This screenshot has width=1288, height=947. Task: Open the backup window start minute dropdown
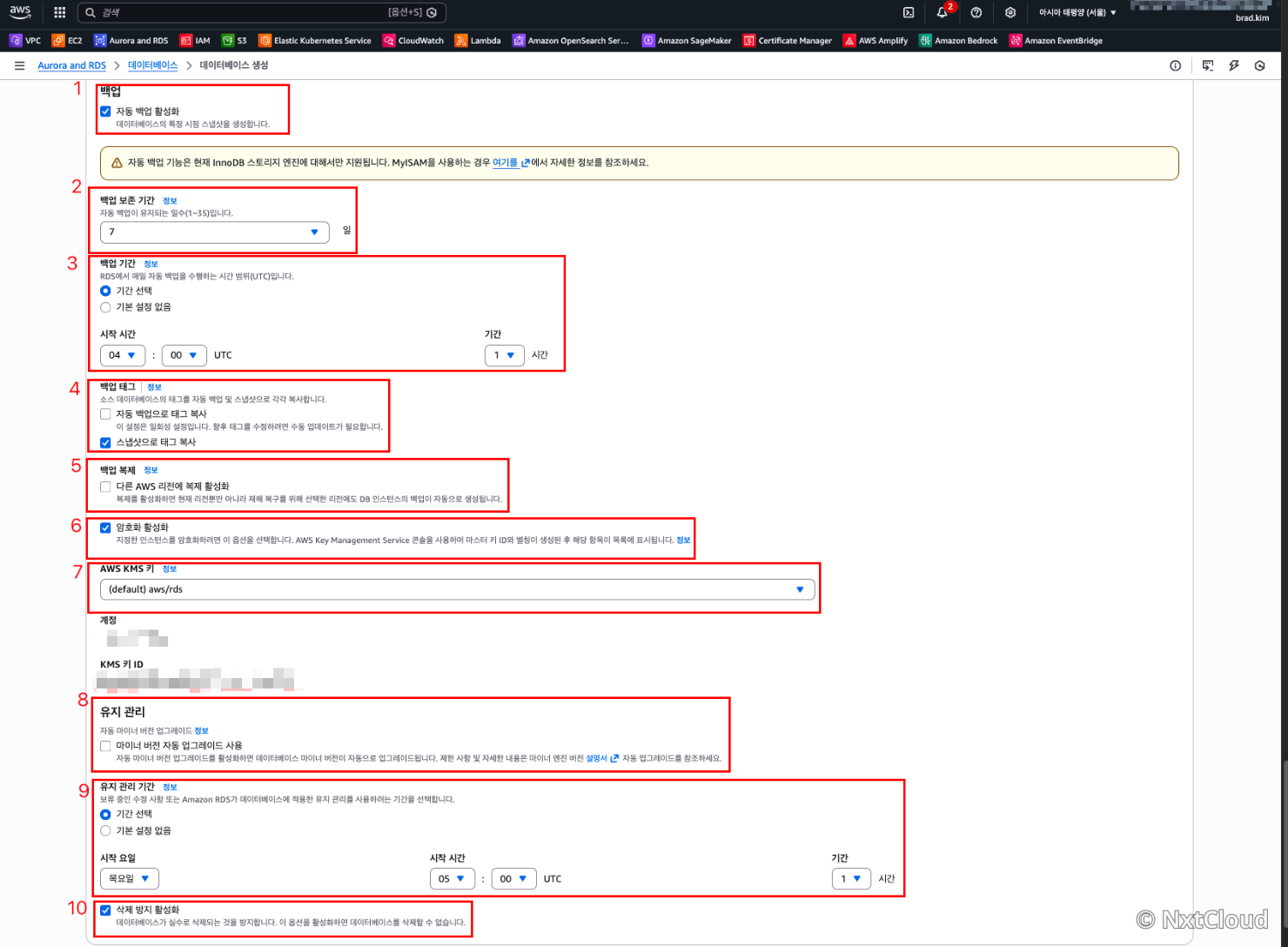click(x=184, y=355)
